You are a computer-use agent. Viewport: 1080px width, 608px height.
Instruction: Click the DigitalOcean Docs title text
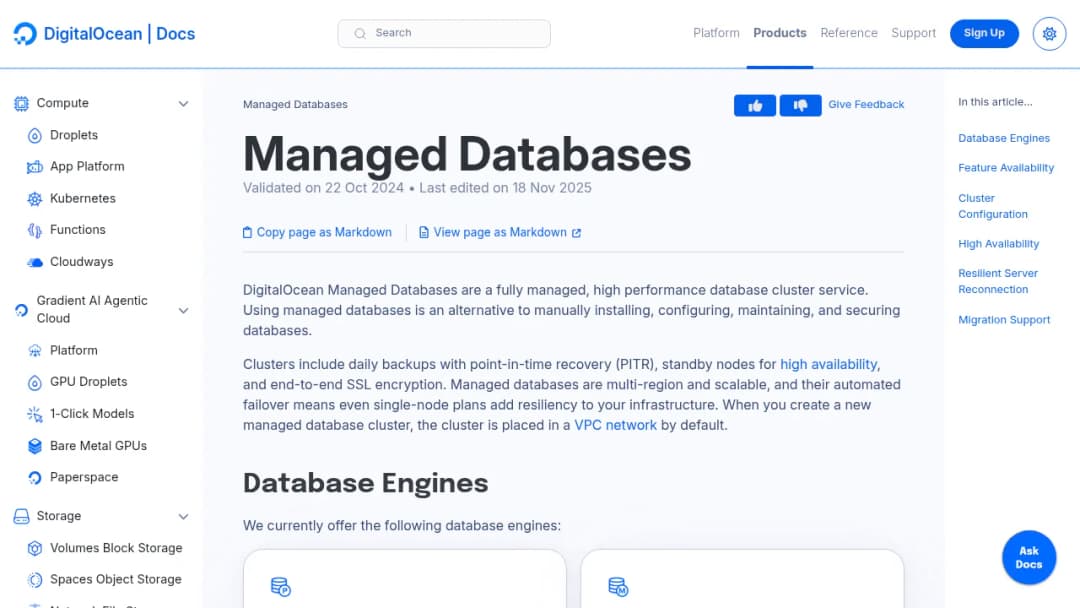119,34
